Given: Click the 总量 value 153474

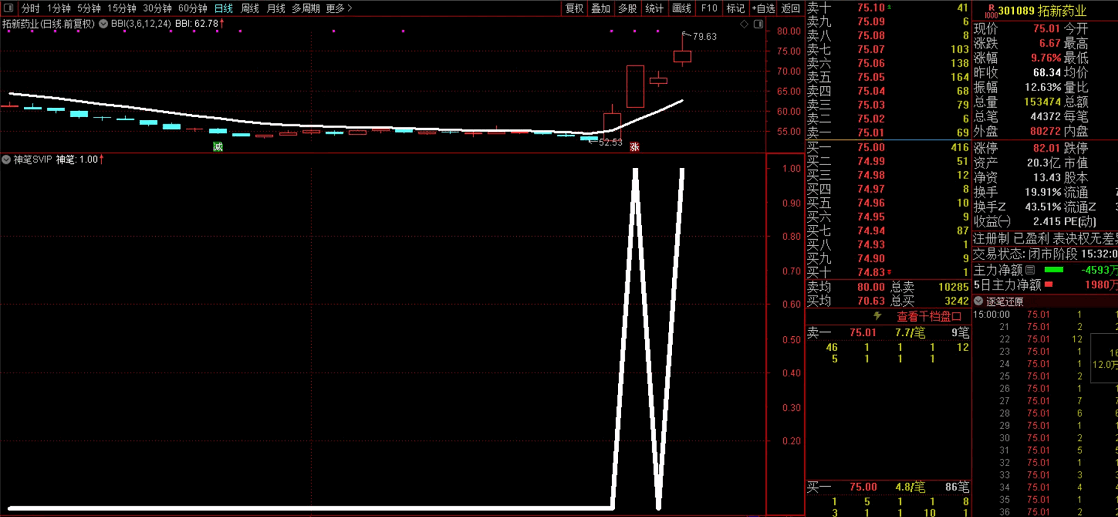Looking at the screenshot, I should [1042, 102].
